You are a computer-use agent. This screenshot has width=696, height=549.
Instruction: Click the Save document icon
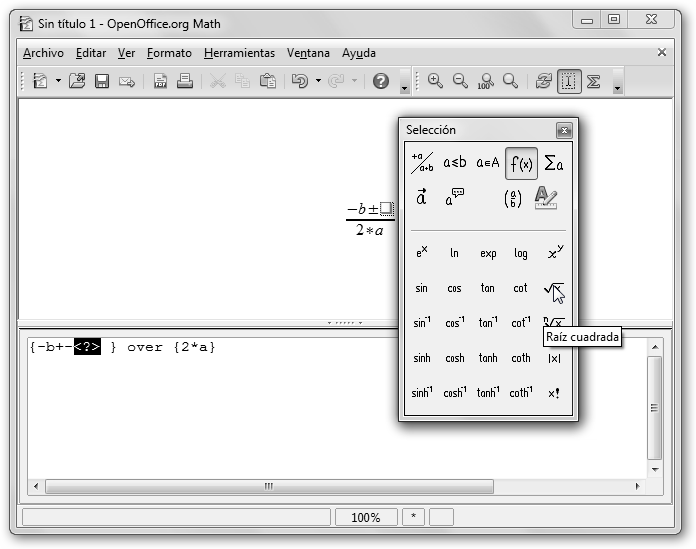[x=102, y=82]
